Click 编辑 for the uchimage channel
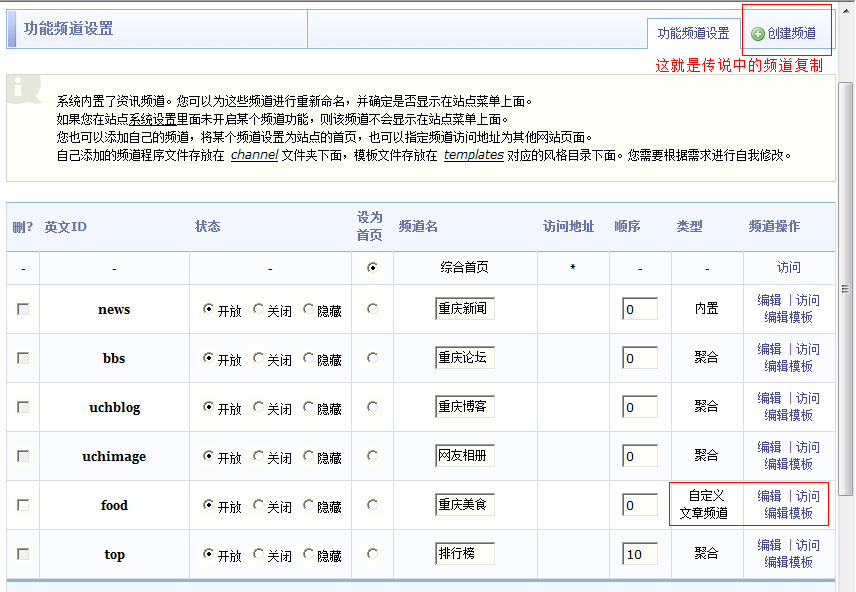Screen dimensions: 856x592 click(769, 447)
